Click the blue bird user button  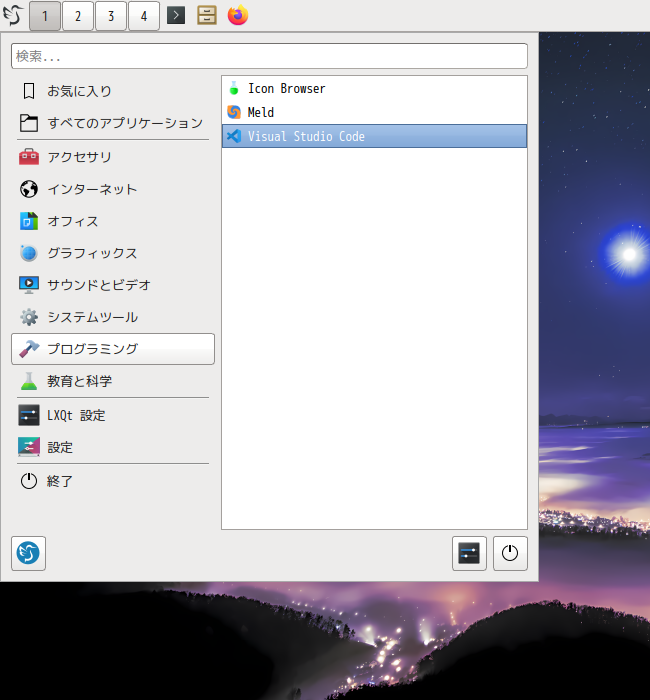28,553
